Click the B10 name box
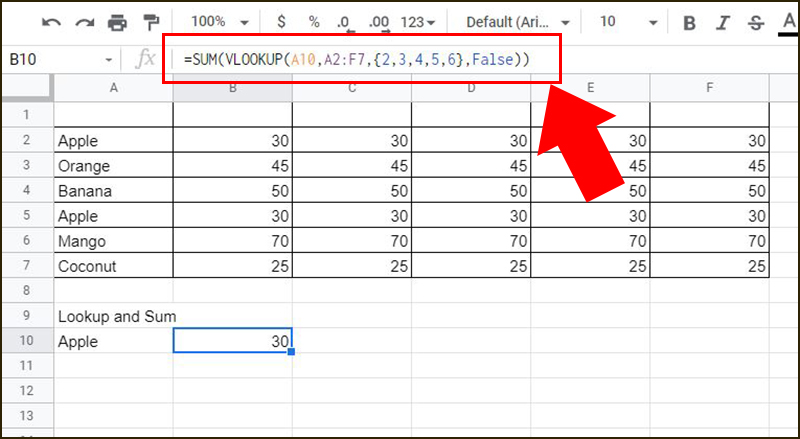Viewport: 800px width, 439px height. point(56,60)
